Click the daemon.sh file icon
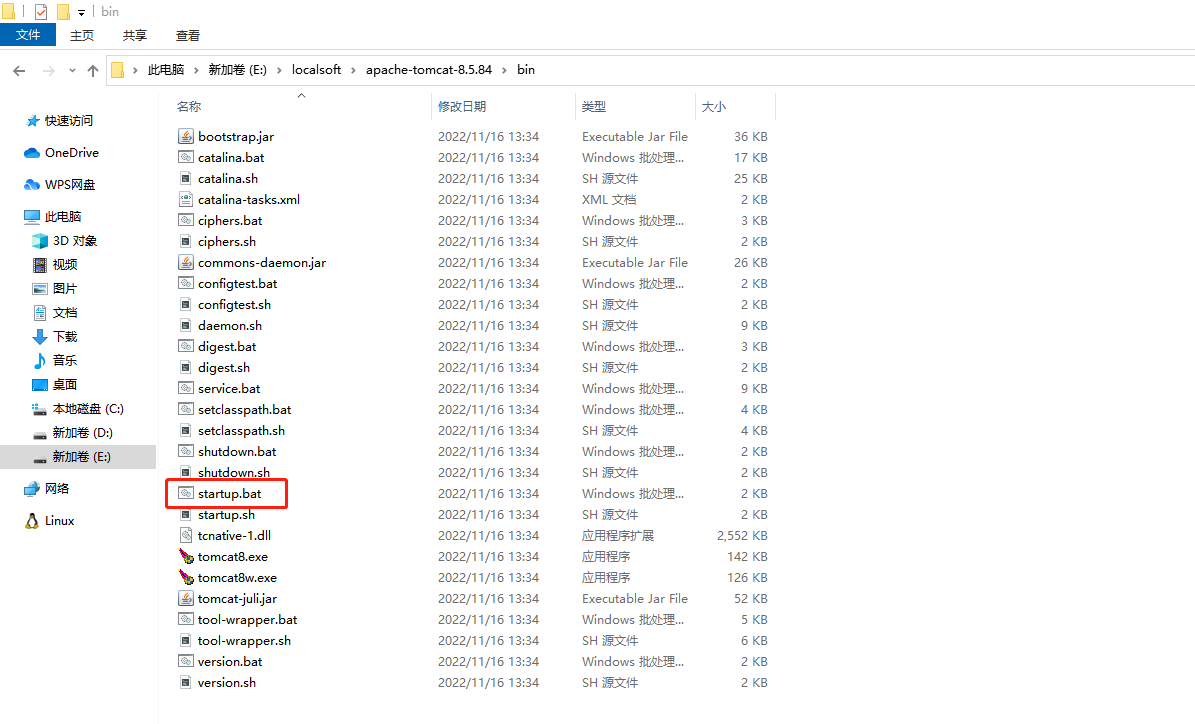 click(x=185, y=325)
